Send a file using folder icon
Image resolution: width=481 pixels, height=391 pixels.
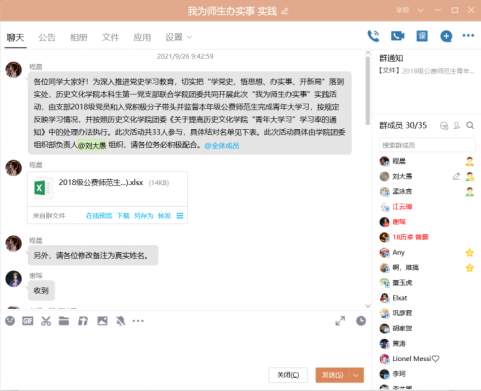[64, 321]
